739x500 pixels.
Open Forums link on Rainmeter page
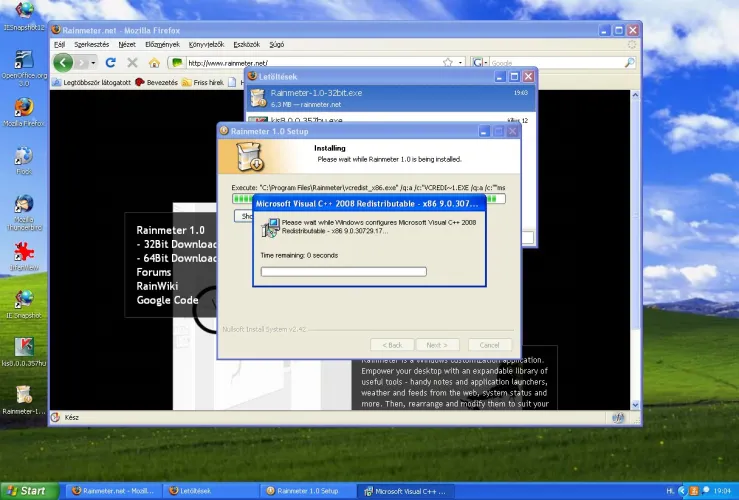pos(154,272)
